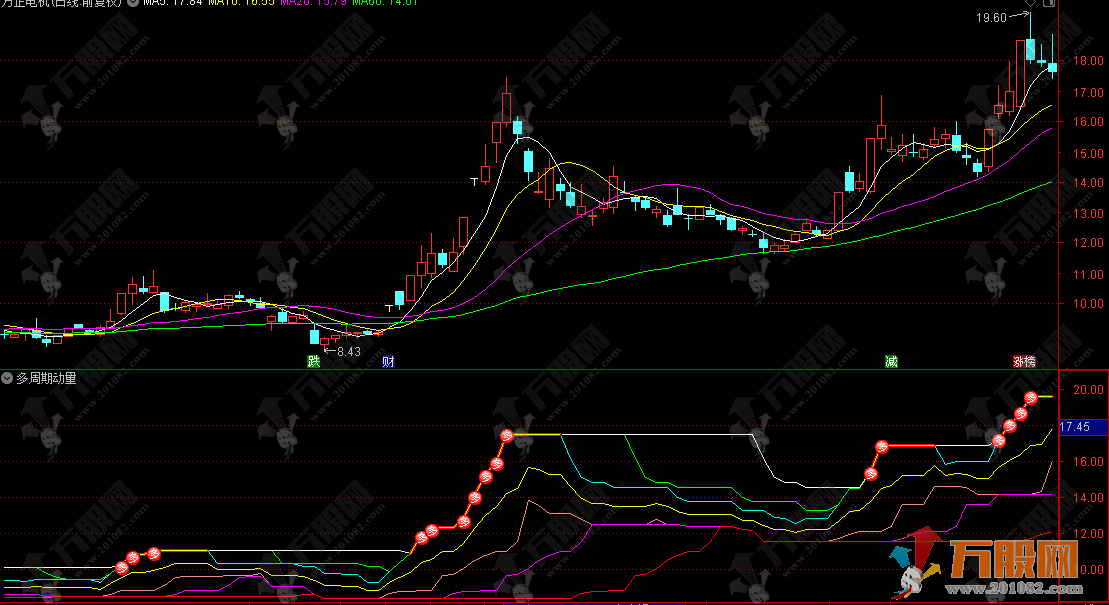This screenshot has height=605, width=1109.
Task: Click the 多周期动量 indicator panel title
Action: coord(45,378)
